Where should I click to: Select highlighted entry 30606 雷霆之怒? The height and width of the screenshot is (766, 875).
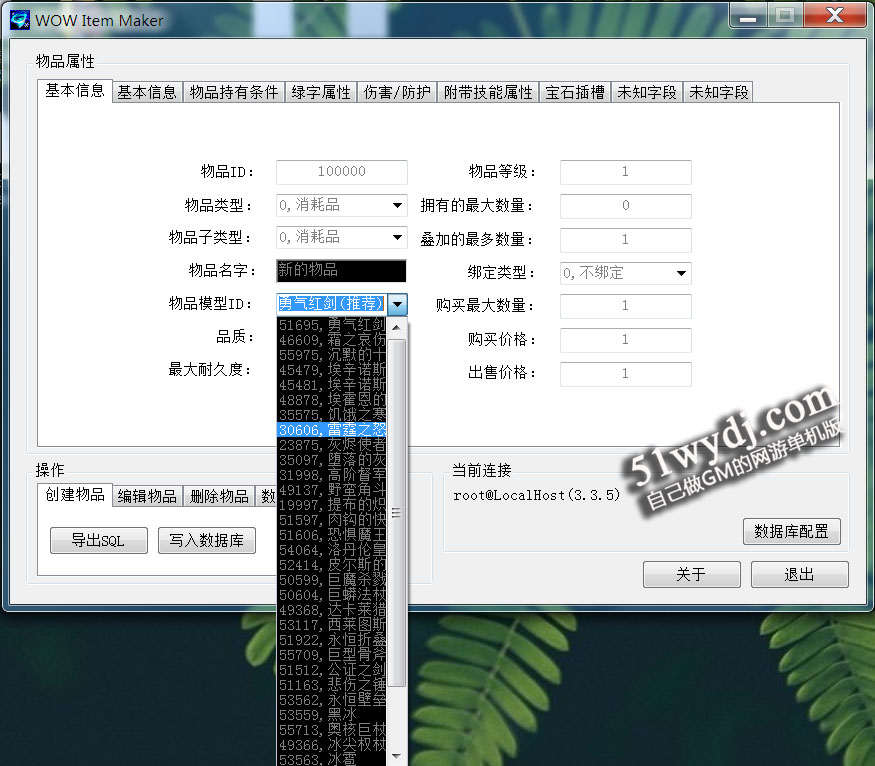pyautogui.click(x=331, y=430)
